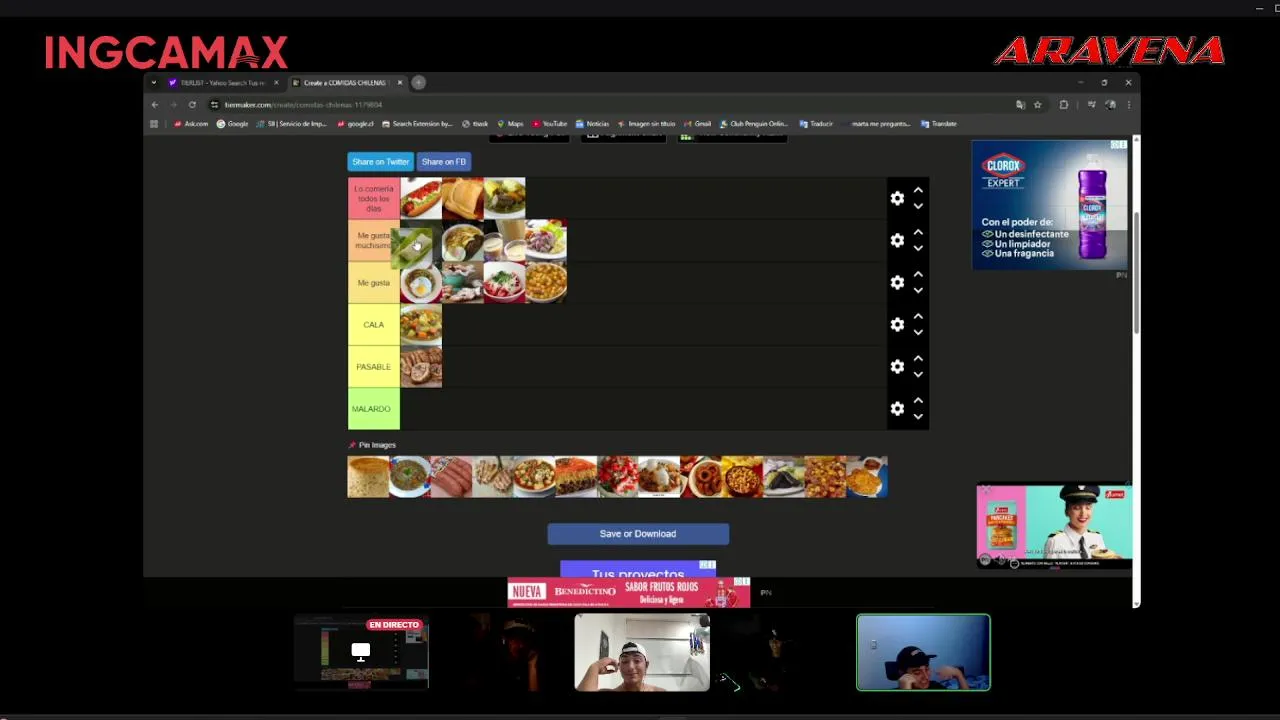Click the 'Tus proyectos' ad banner

pyautogui.click(x=638, y=570)
